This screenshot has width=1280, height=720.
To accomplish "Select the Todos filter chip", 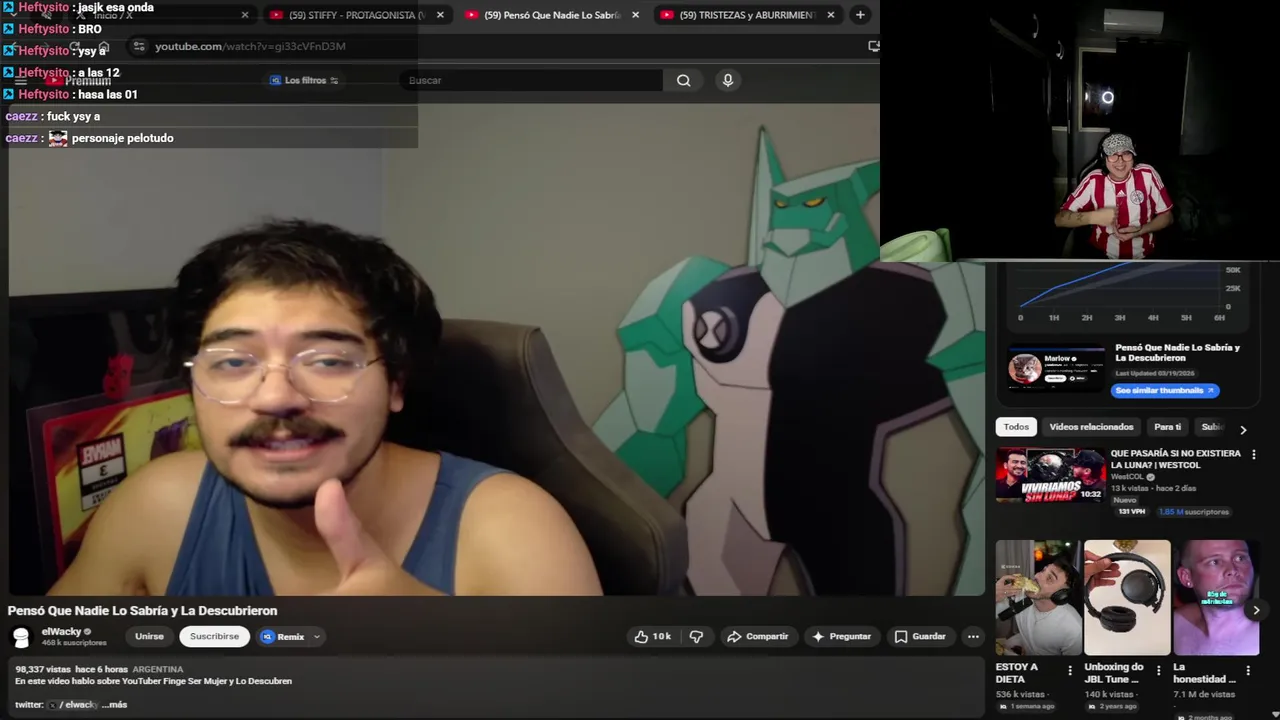I will tap(1016, 427).
